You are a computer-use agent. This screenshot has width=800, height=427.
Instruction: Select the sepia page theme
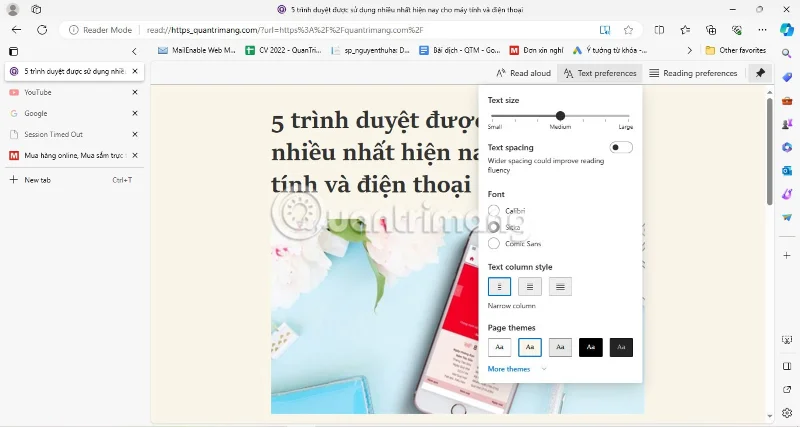tap(530, 347)
